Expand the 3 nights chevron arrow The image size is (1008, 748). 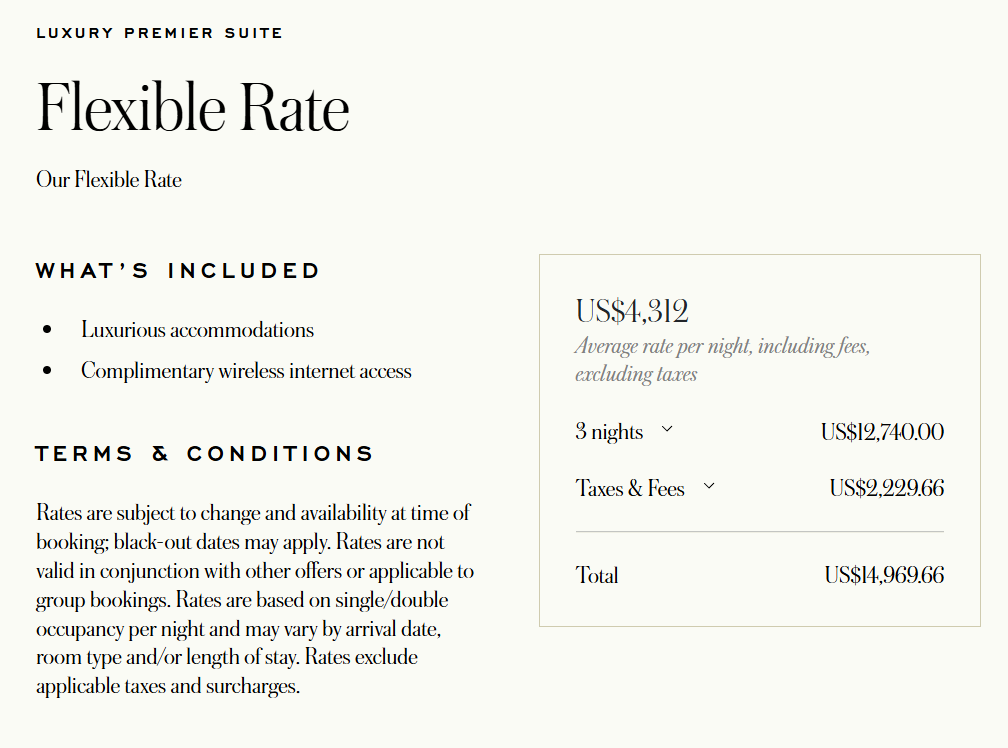coord(667,429)
